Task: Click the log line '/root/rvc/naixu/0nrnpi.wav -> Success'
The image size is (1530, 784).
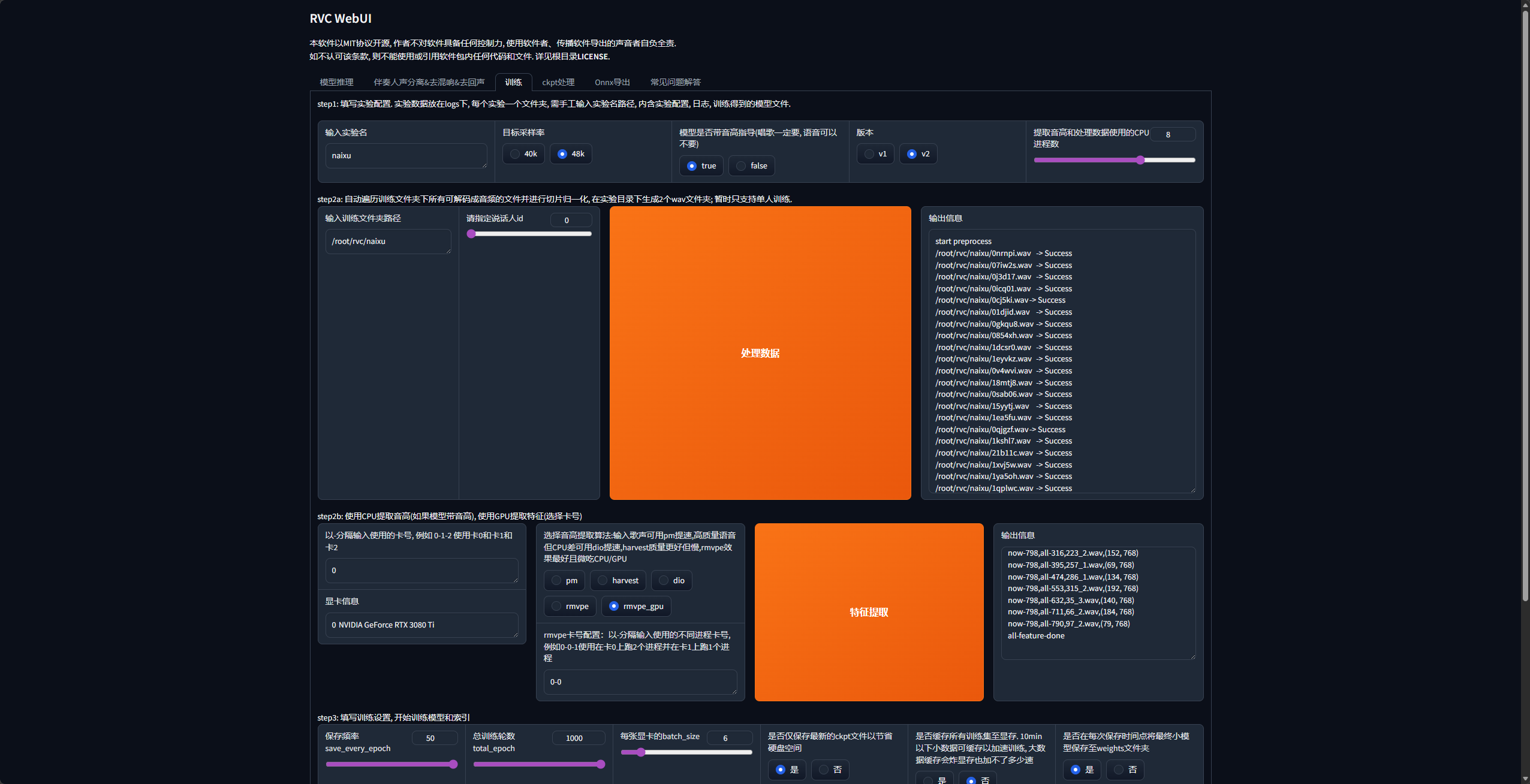Action: 1003,254
